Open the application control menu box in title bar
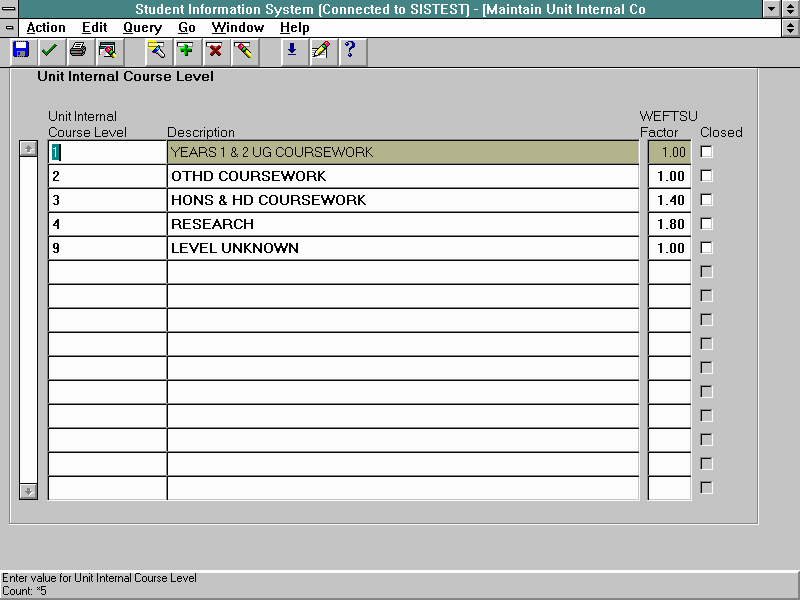This screenshot has height=600, width=800. 9,9
